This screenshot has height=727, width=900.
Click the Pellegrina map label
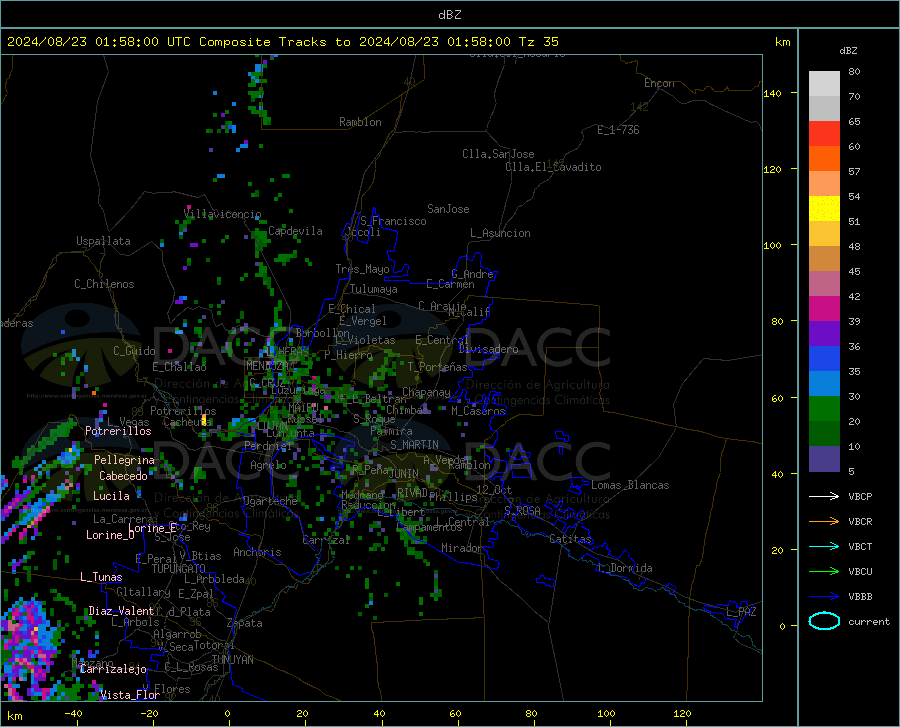[x=125, y=460]
